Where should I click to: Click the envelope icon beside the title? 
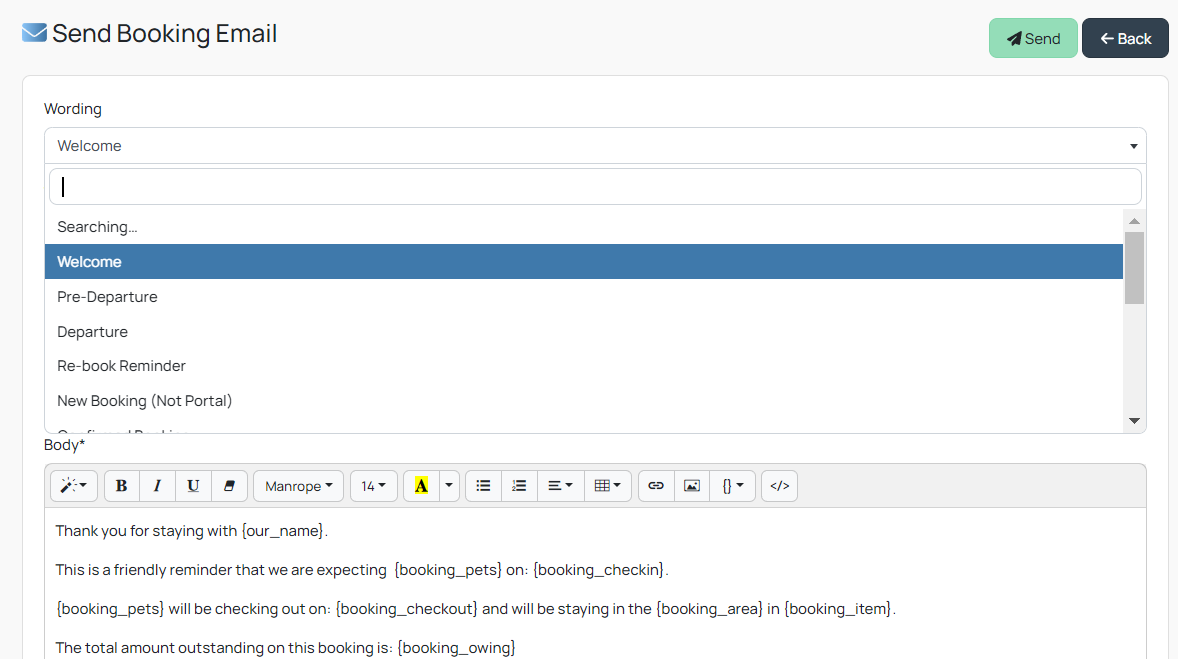(x=35, y=33)
